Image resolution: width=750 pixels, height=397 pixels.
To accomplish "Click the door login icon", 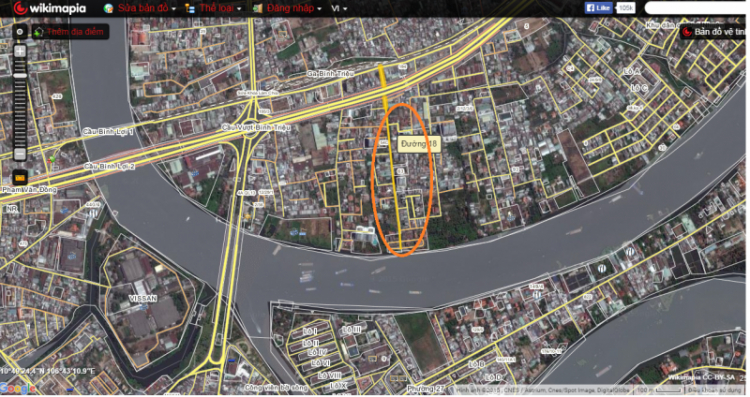I will [x=258, y=8].
